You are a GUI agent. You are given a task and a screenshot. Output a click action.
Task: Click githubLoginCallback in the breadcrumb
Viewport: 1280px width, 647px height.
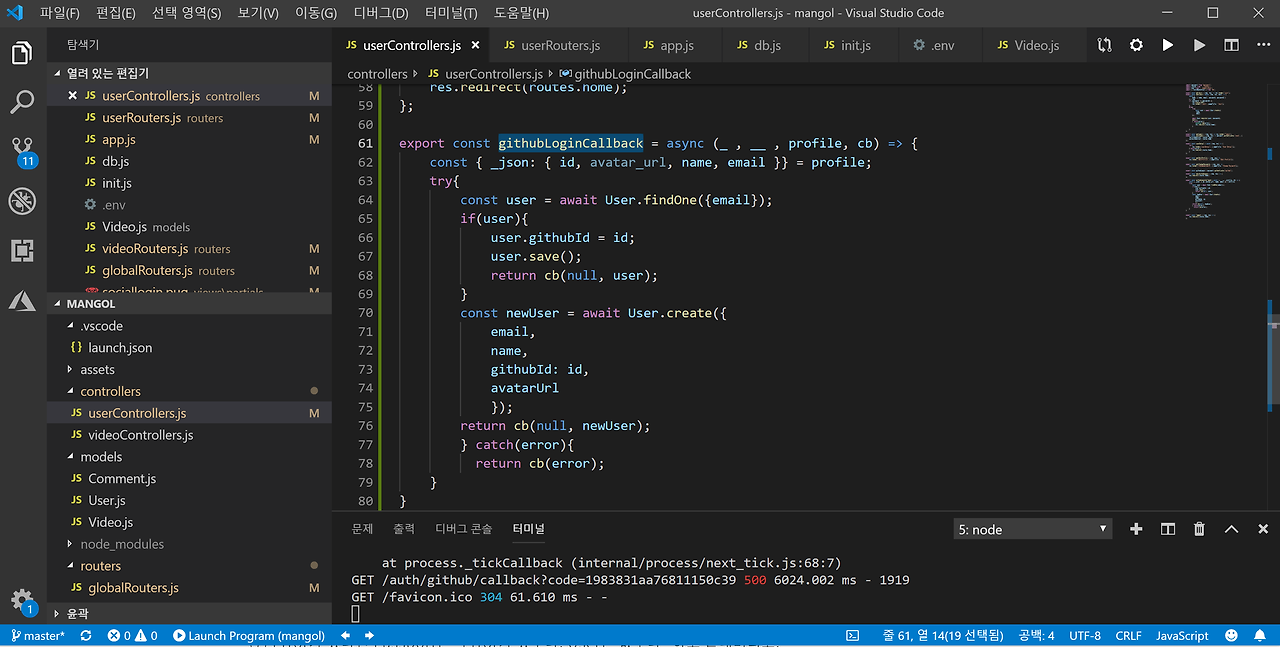coord(633,74)
